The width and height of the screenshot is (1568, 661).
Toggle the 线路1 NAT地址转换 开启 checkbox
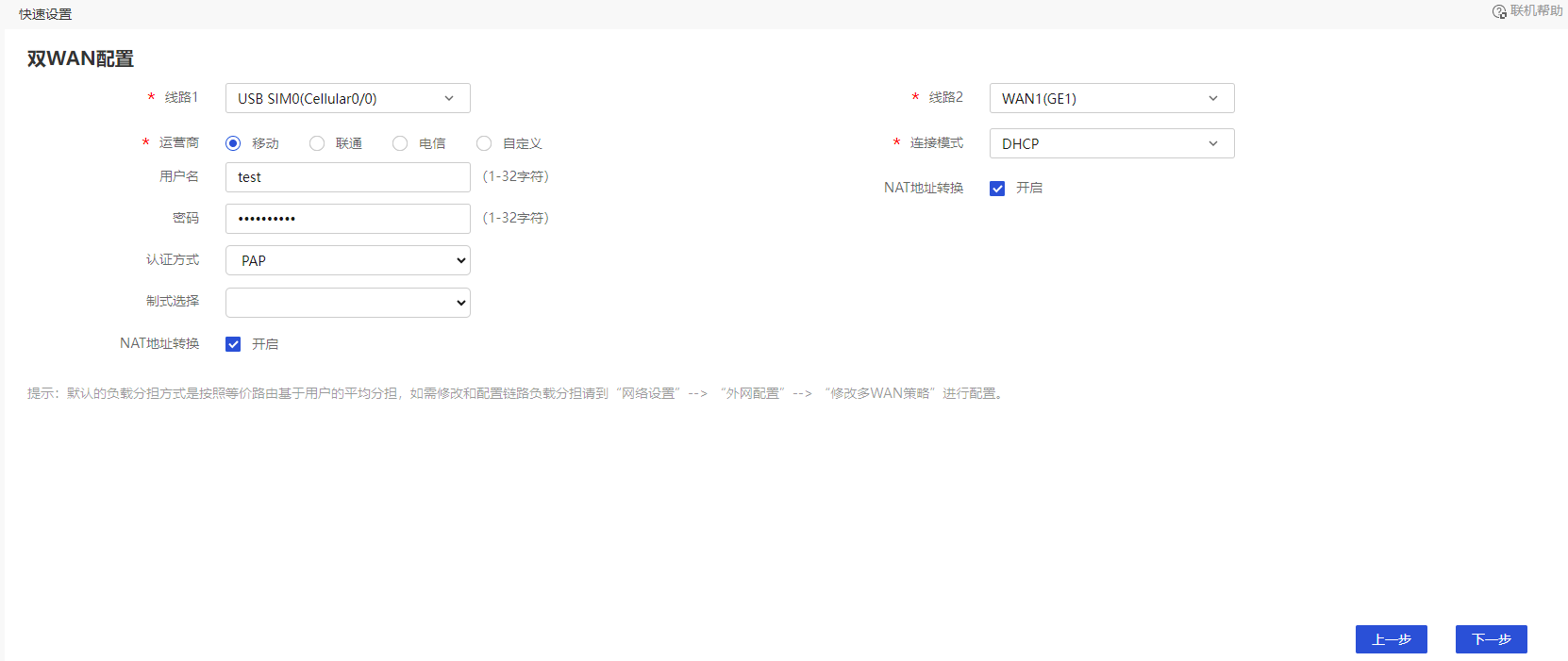233,344
